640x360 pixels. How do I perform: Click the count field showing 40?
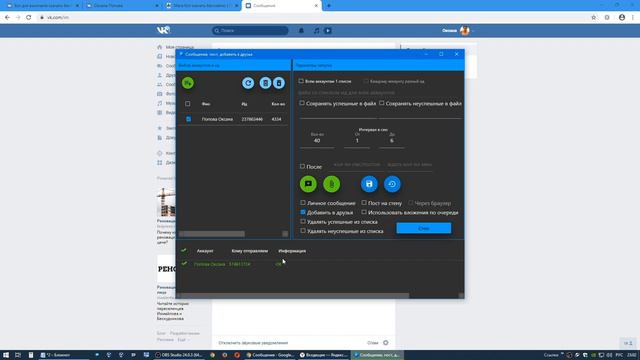coord(317,140)
